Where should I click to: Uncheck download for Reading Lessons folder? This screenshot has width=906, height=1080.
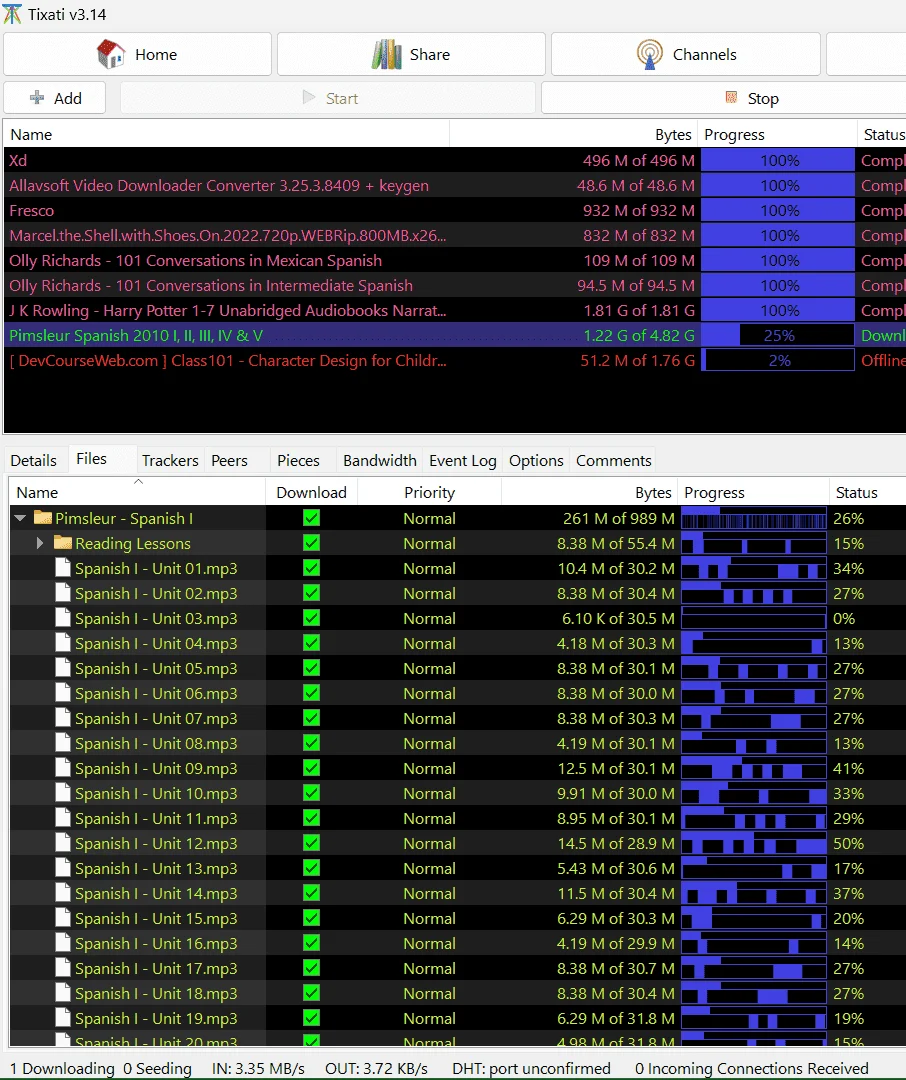pyautogui.click(x=311, y=543)
